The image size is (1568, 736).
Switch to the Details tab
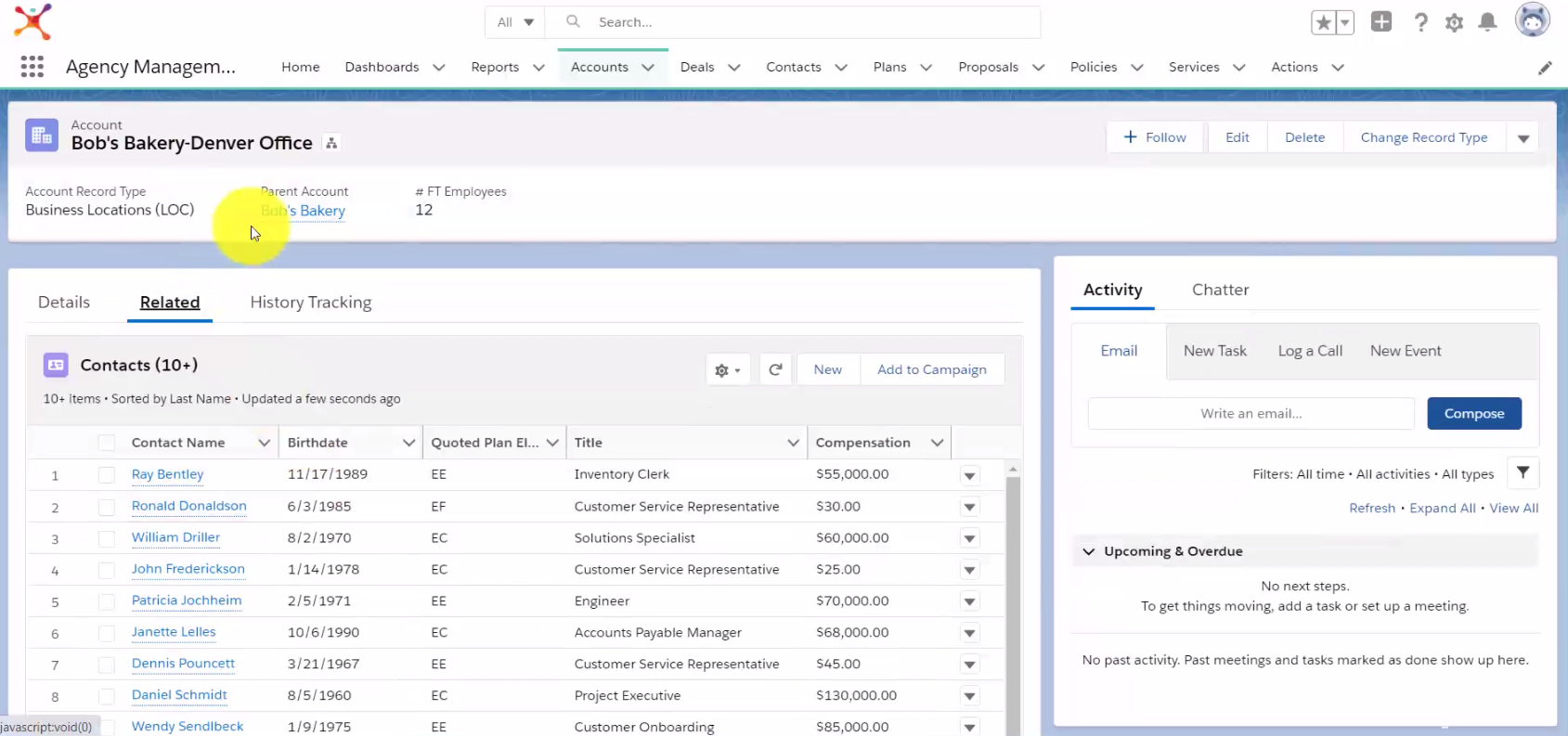(64, 303)
